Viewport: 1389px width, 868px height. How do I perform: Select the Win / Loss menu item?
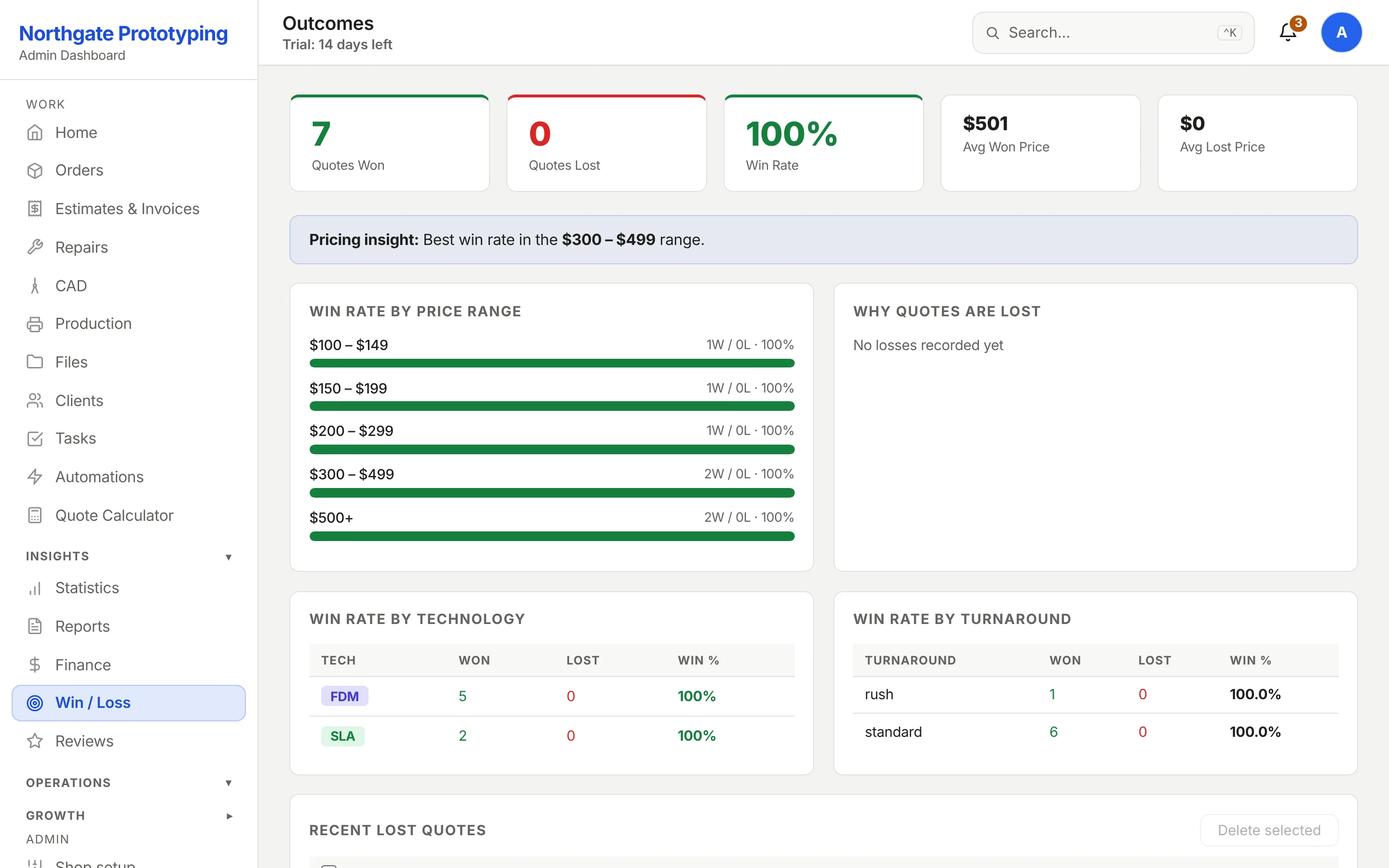tap(129, 703)
